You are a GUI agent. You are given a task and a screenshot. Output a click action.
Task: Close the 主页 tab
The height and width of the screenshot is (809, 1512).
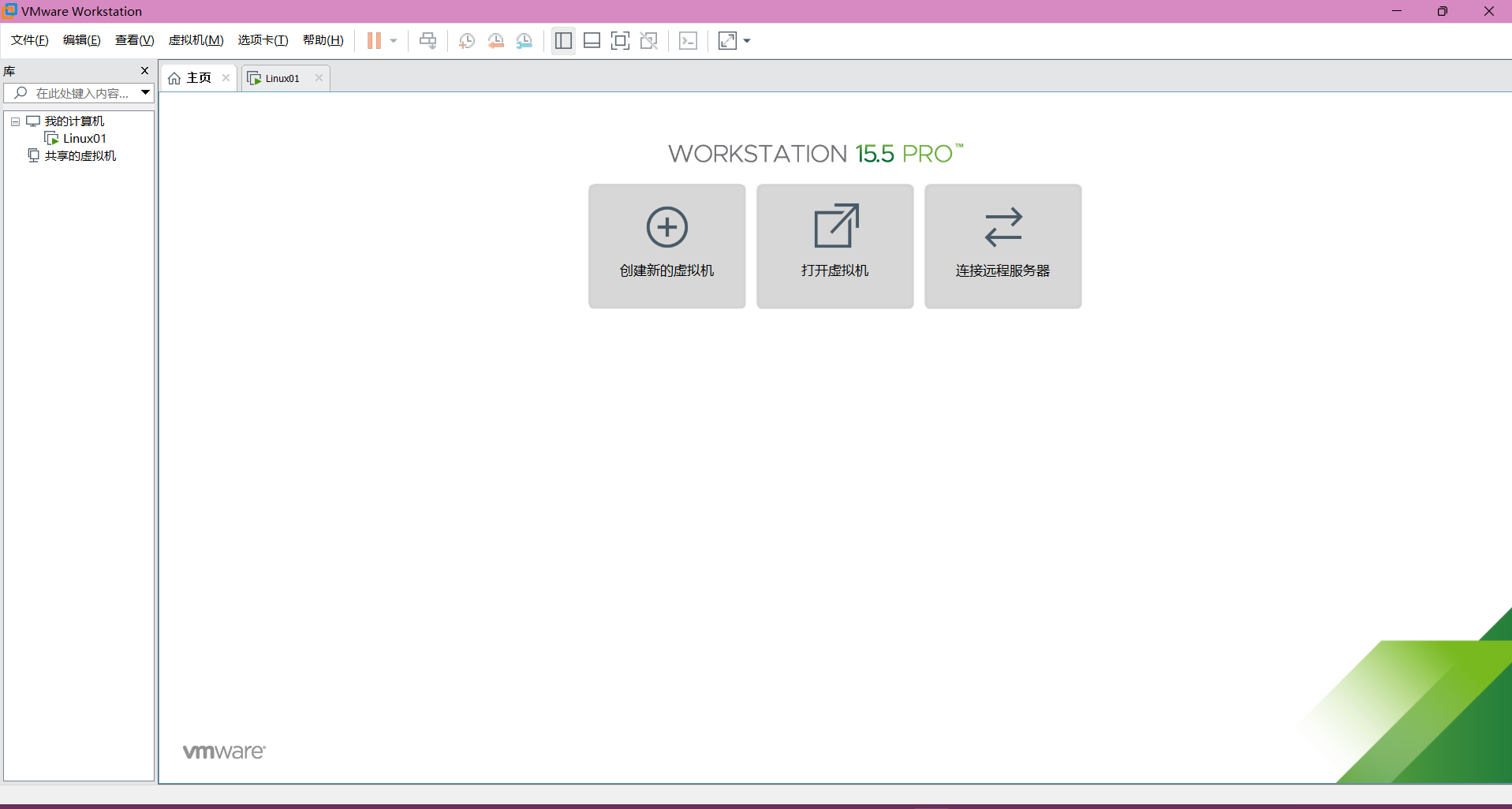point(226,78)
